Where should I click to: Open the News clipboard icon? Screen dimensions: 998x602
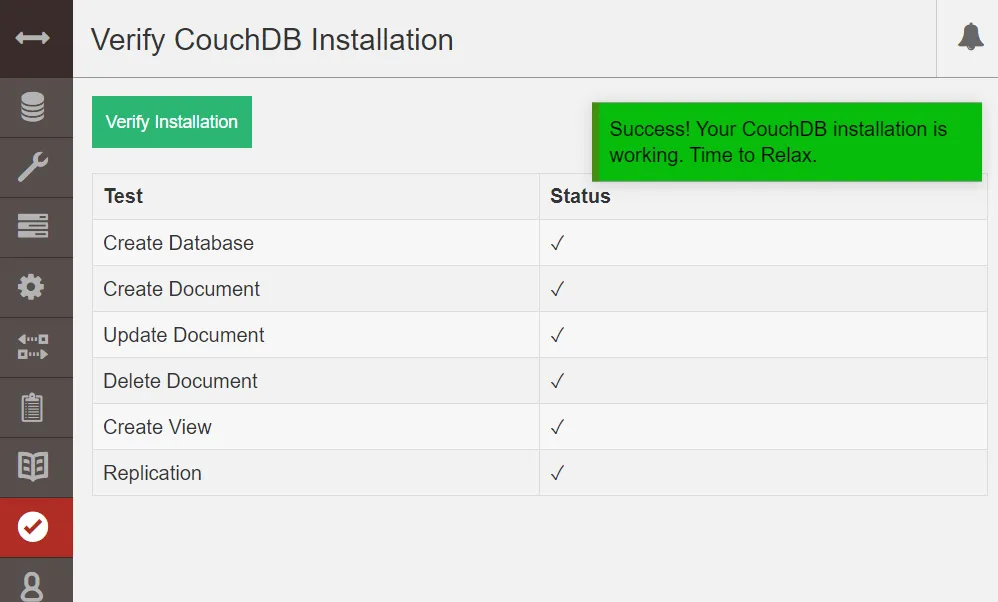pyautogui.click(x=32, y=407)
